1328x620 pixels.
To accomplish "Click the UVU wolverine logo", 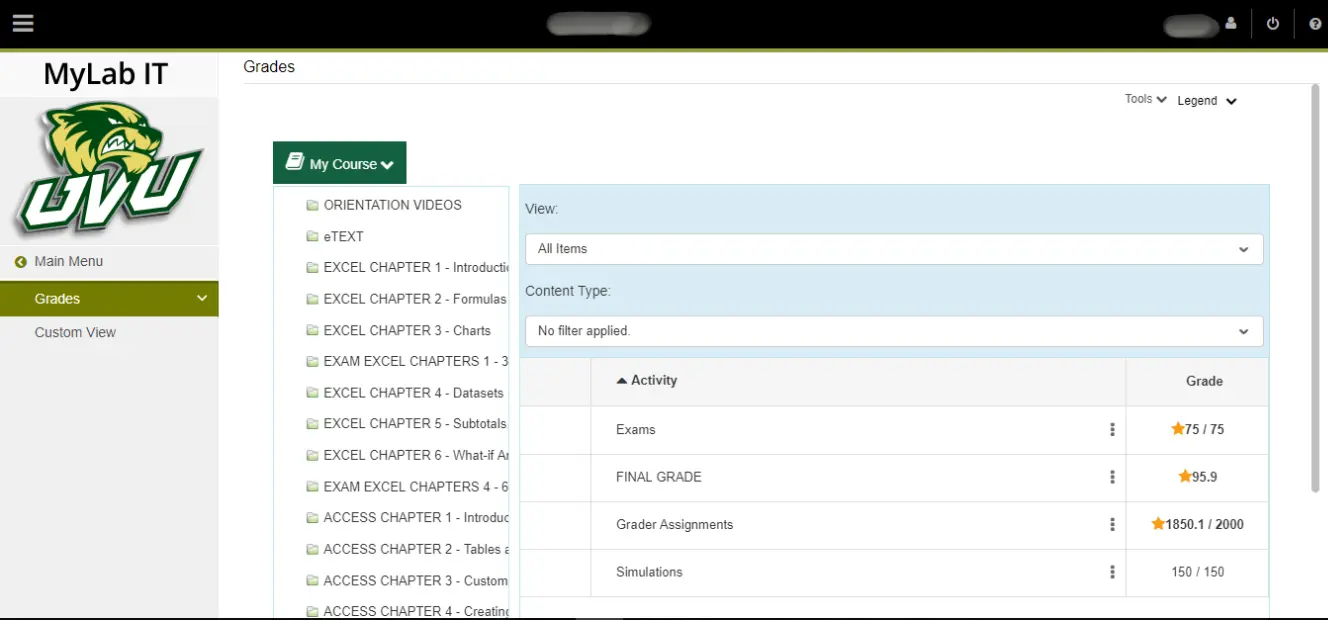I will coord(108,168).
